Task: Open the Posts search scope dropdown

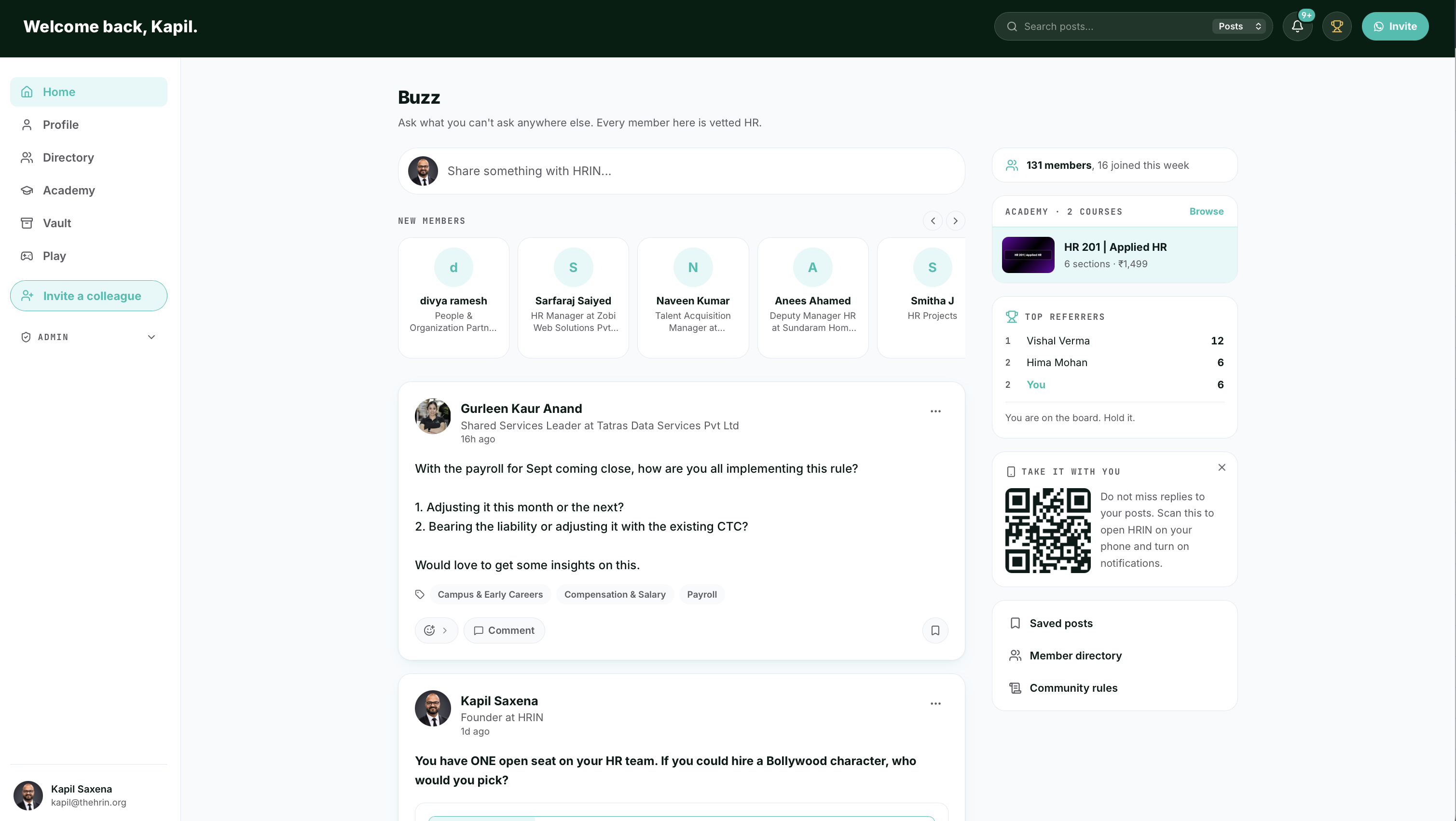Action: click(1239, 27)
